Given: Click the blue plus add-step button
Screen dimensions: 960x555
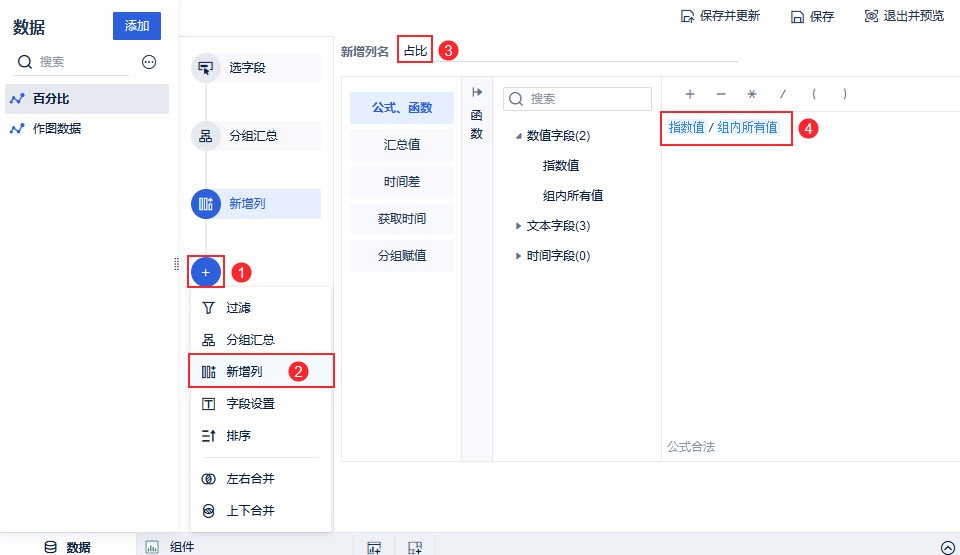Looking at the screenshot, I should pos(206,271).
